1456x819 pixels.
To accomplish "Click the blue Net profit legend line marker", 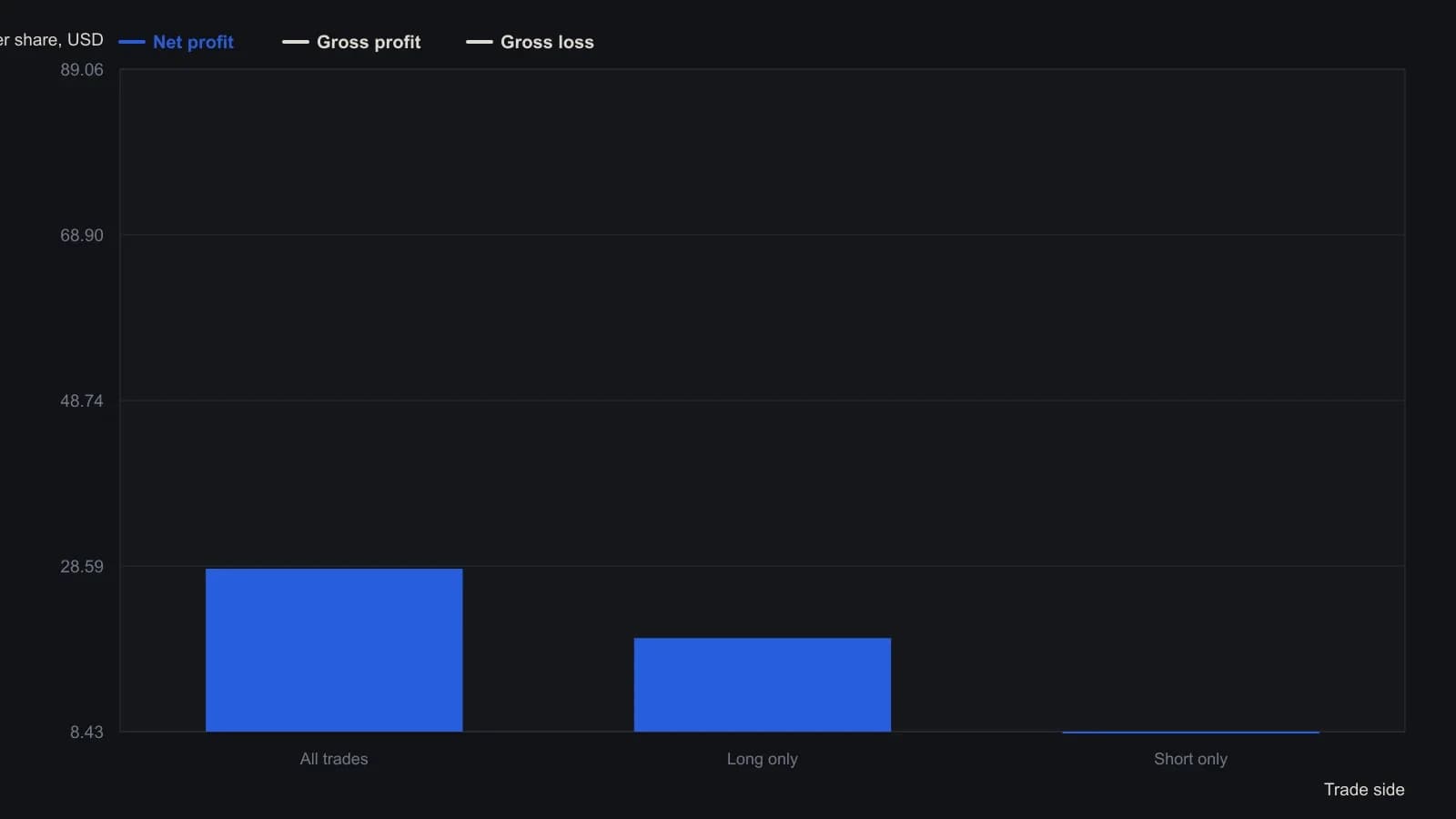I will coord(132,42).
